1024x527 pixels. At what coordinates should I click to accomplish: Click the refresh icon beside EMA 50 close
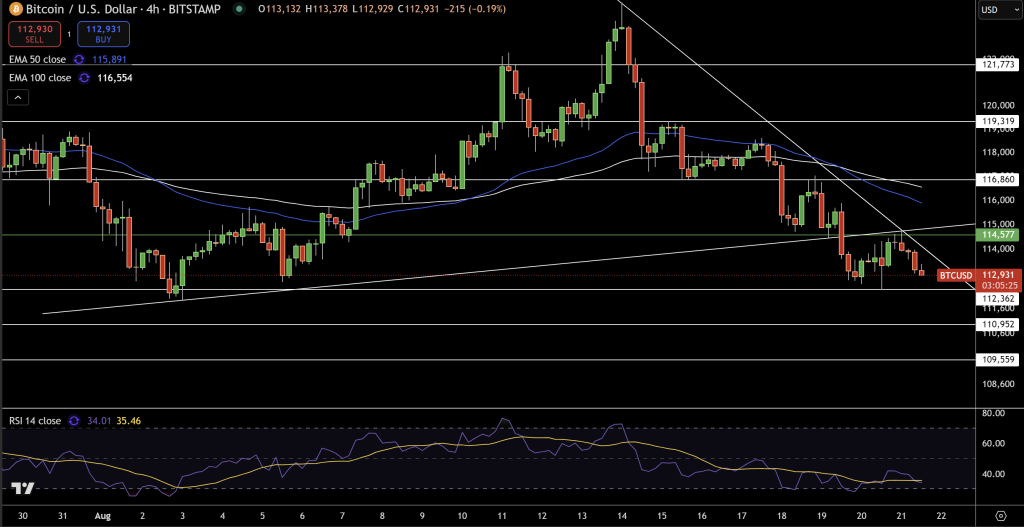[x=79, y=59]
